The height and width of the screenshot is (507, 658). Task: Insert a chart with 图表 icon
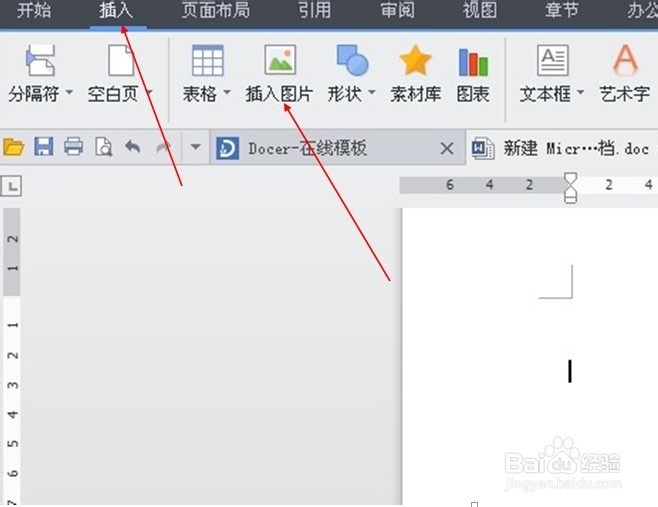tap(473, 62)
